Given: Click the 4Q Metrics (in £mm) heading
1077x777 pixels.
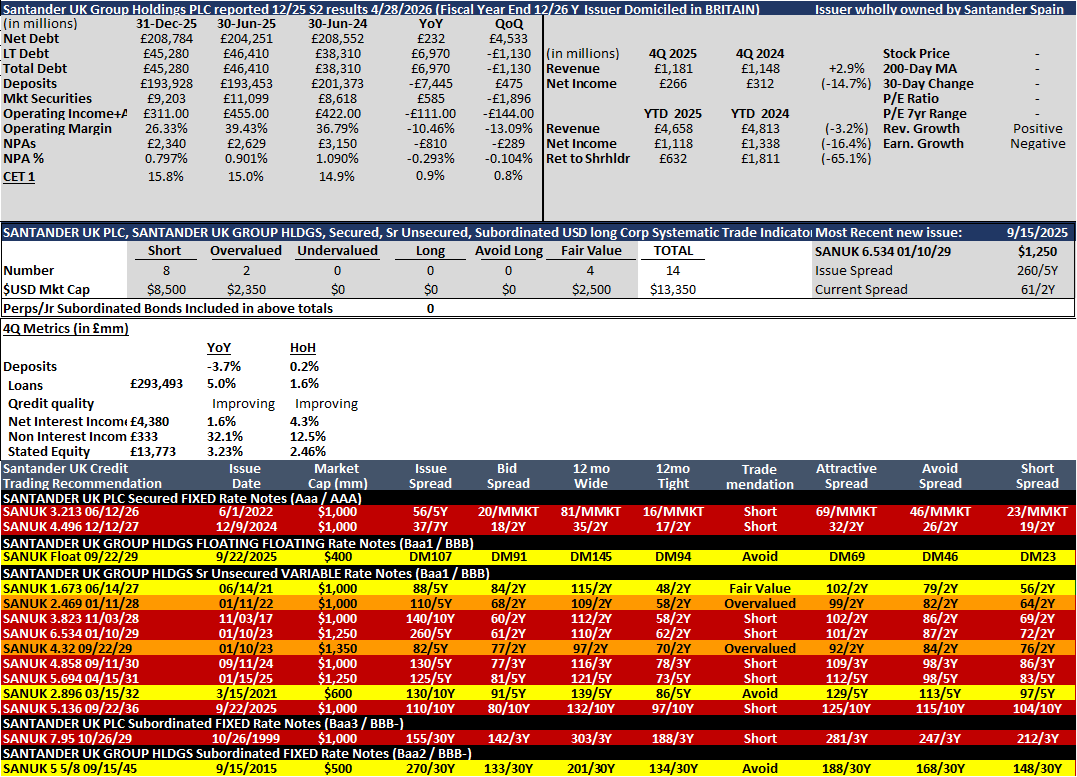Looking at the screenshot, I should [66, 328].
